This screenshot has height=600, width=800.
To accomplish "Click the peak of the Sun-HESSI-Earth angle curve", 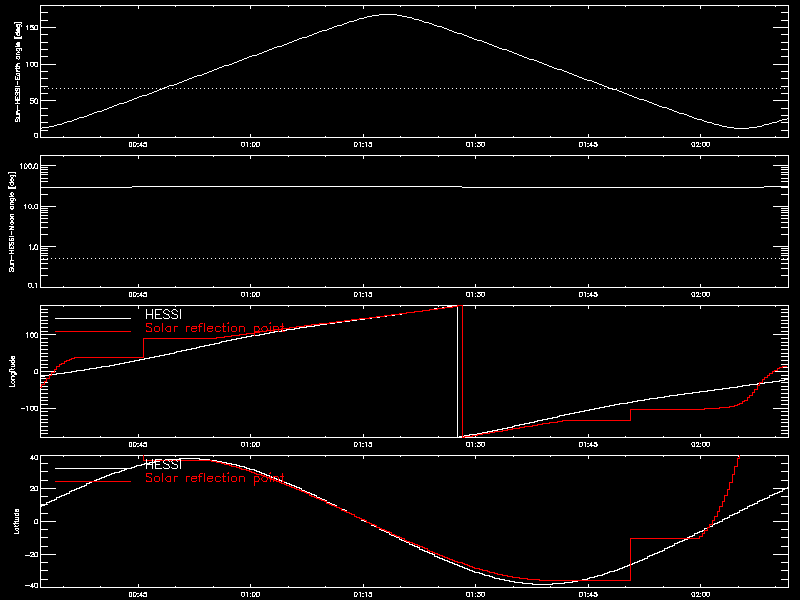I will coord(388,15).
